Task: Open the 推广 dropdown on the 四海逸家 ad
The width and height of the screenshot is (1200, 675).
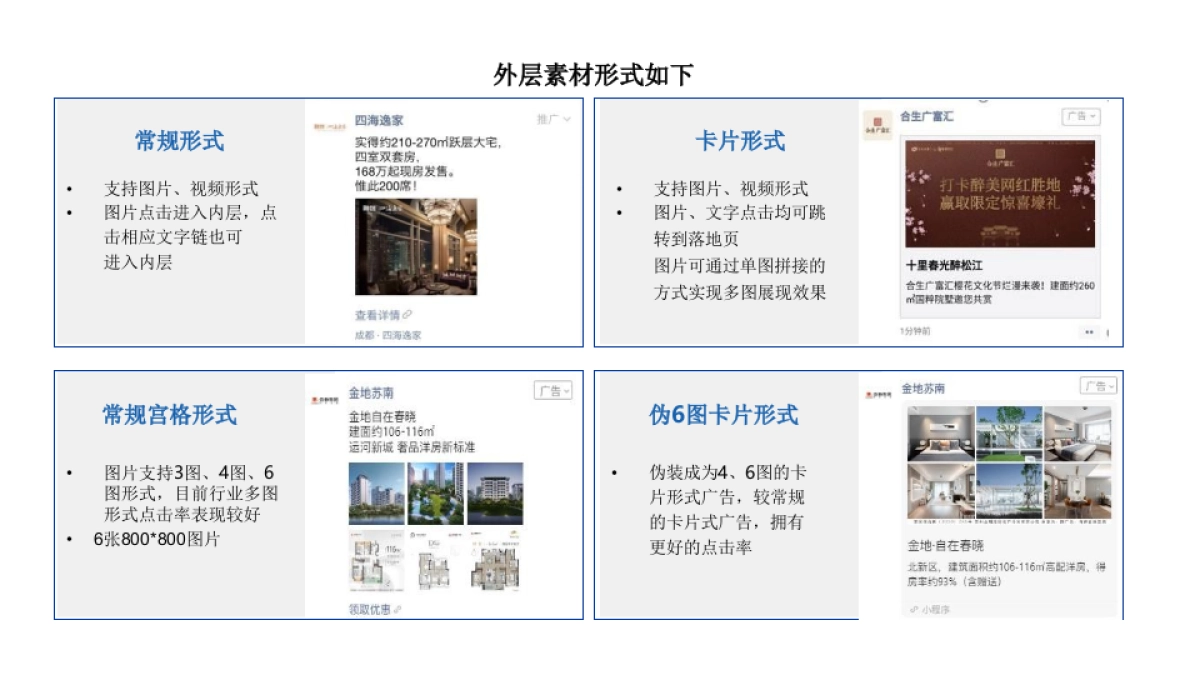Action: pyautogui.click(x=551, y=118)
